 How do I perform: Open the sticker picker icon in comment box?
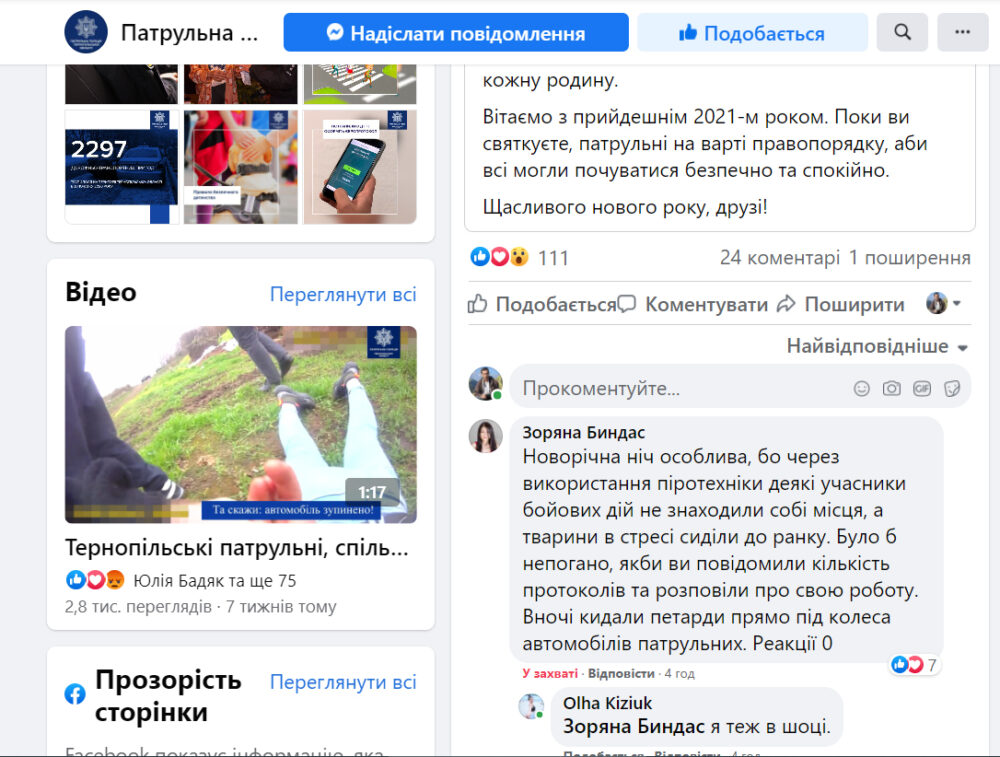(952, 388)
